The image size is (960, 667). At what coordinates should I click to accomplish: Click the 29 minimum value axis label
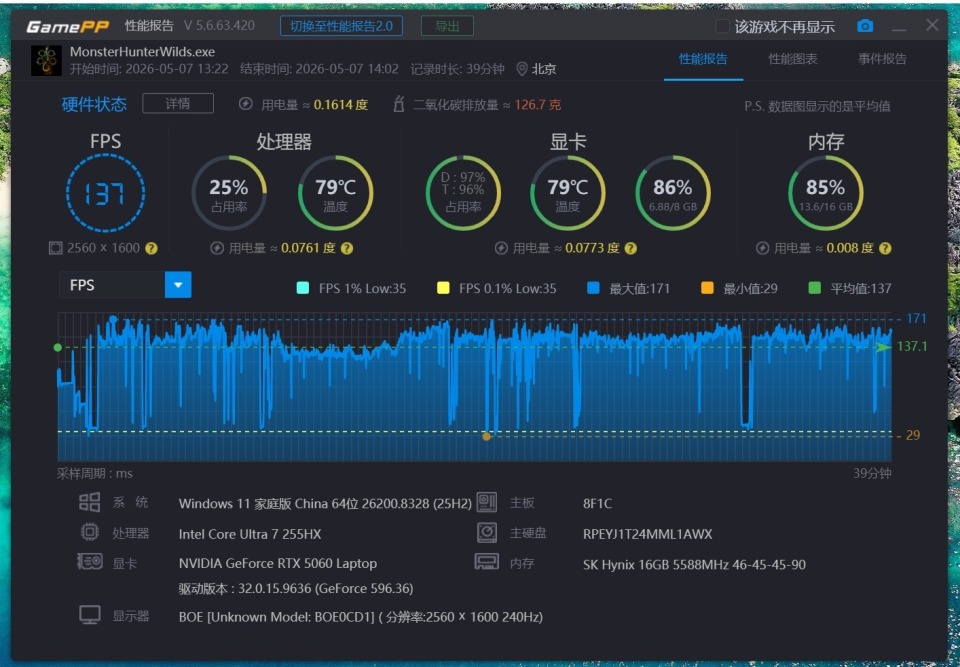pos(913,435)
